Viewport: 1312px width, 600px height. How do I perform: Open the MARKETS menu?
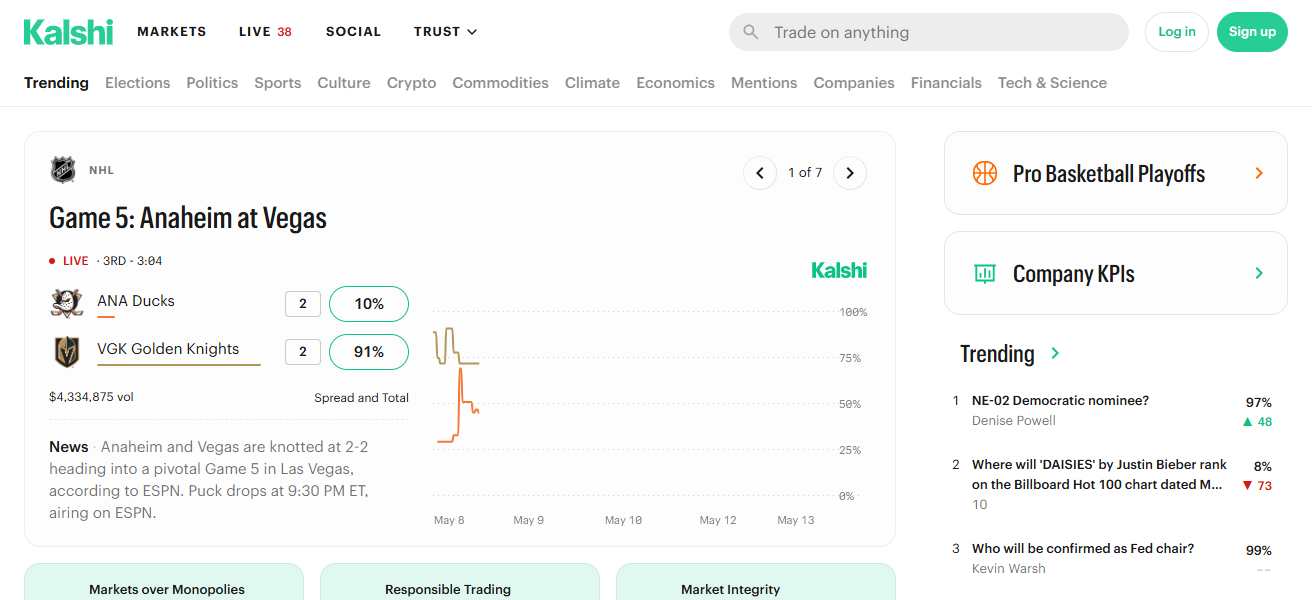[172, 32]
